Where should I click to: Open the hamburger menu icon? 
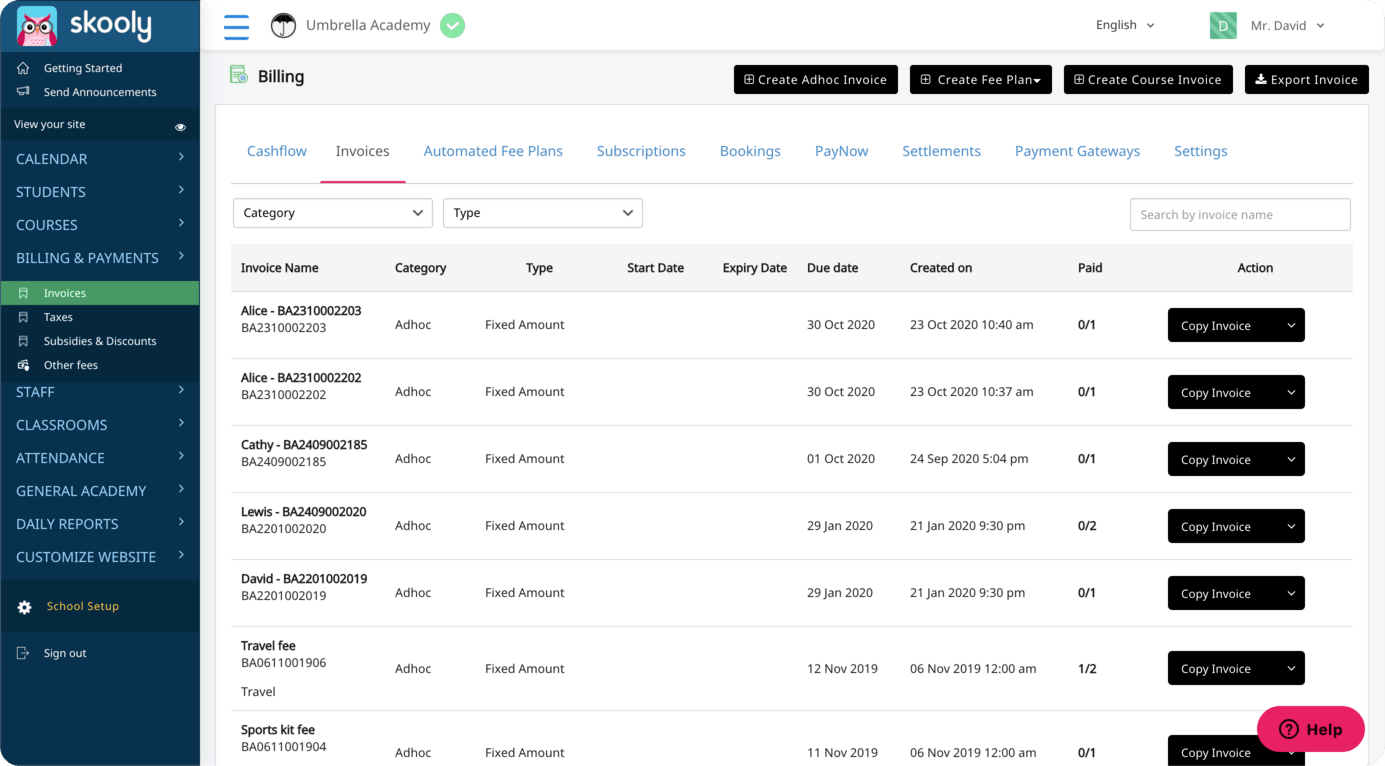(x=236, y=27)
